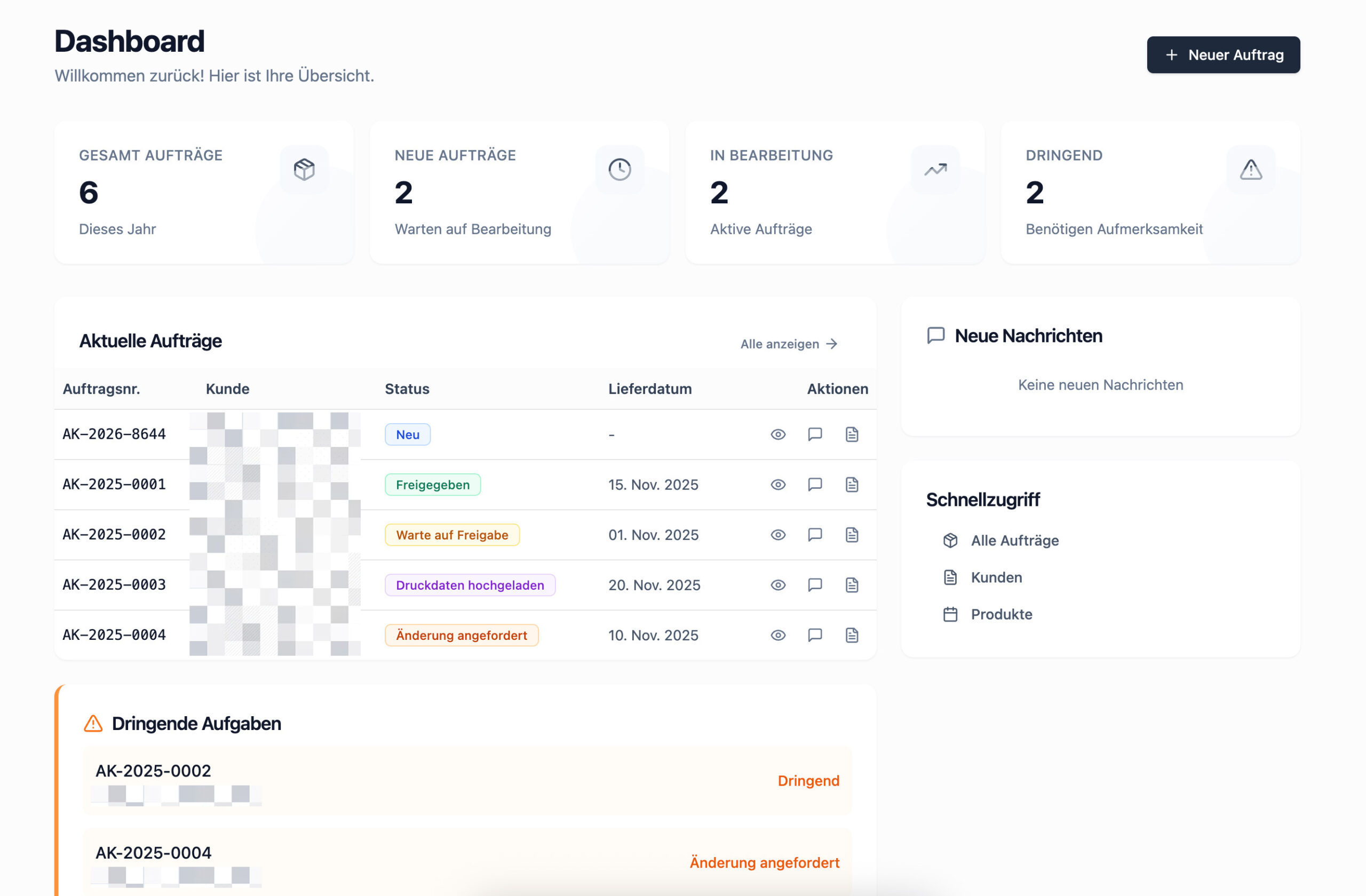Viewport: 1366px width, 896px height.
Task: Select the Freigegeben status badge
Action: (x=432, y=485)
